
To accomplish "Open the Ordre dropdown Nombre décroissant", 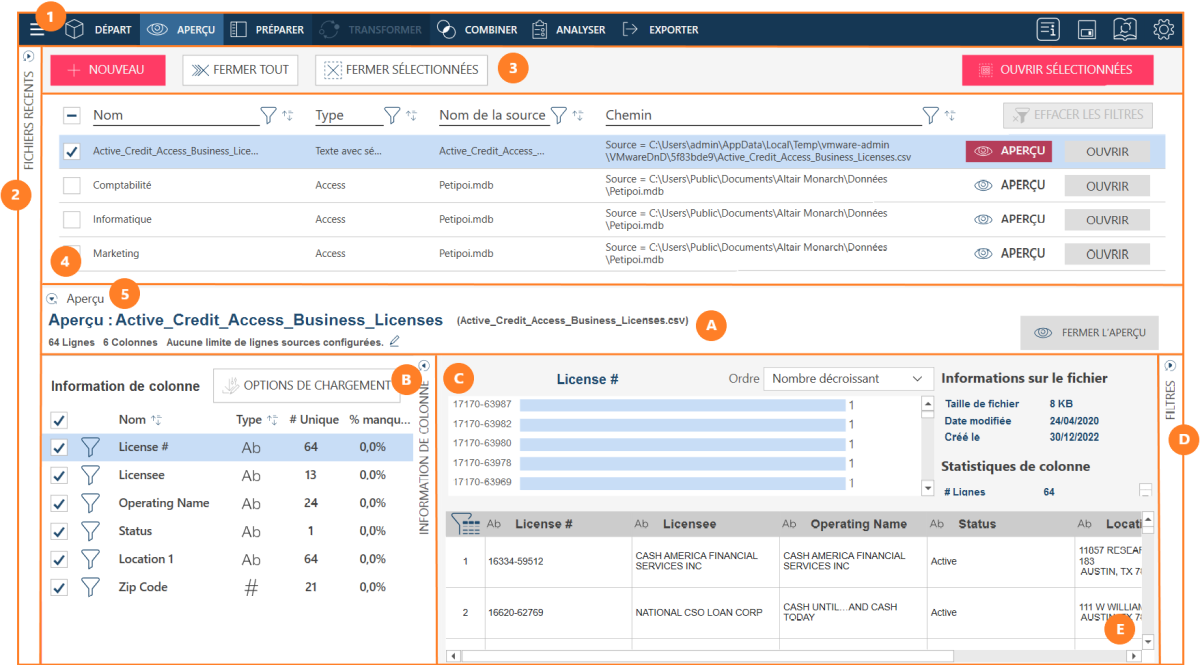I will 848,379.
